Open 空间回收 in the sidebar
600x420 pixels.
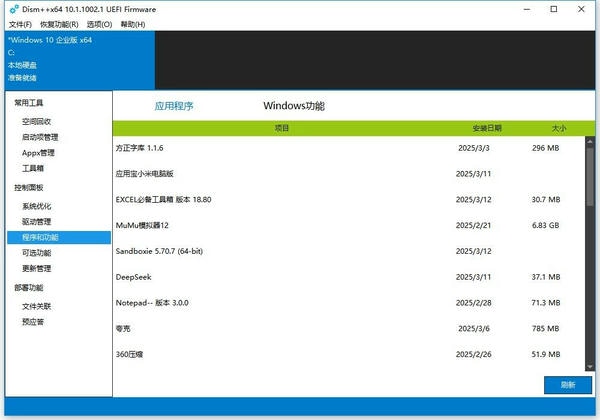(x=36, y=122)
